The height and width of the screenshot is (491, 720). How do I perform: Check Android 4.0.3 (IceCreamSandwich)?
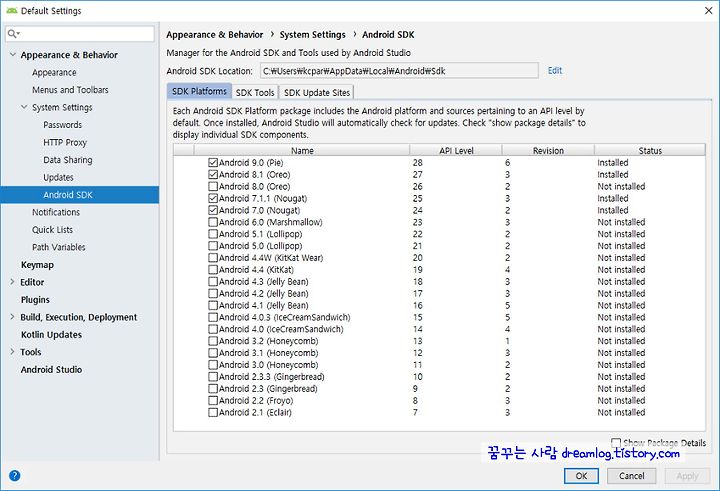[x=213, y=317]
